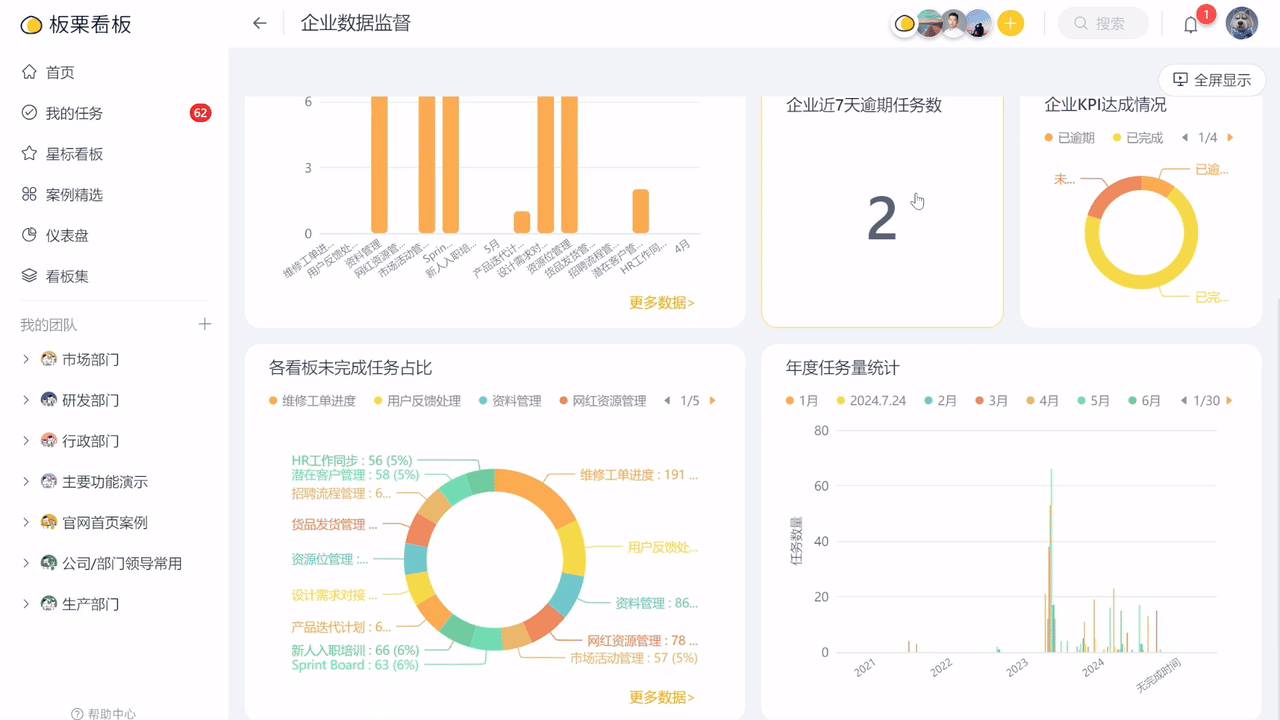Click 更多数据 under the donut chart
This screenshot has width=1280, height=720.
(662, 697)
